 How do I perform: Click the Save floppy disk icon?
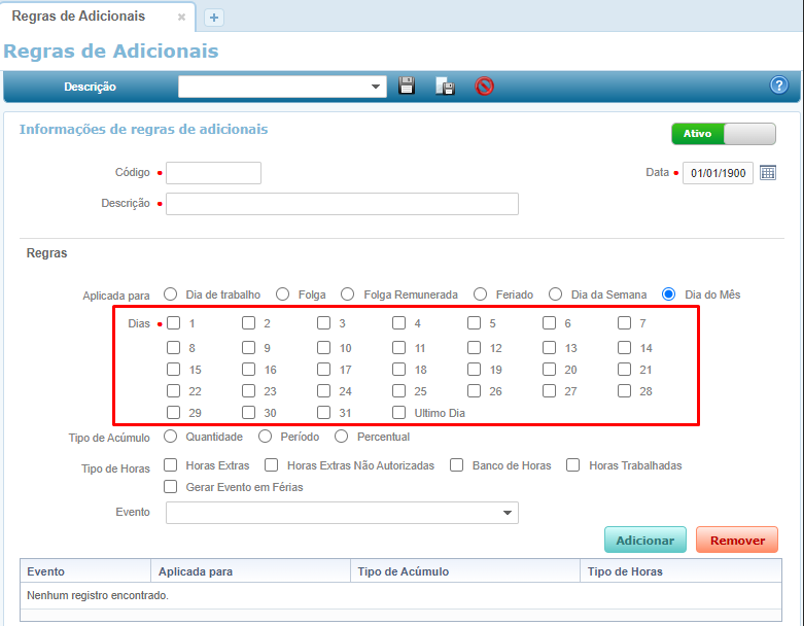click(407, 86)
